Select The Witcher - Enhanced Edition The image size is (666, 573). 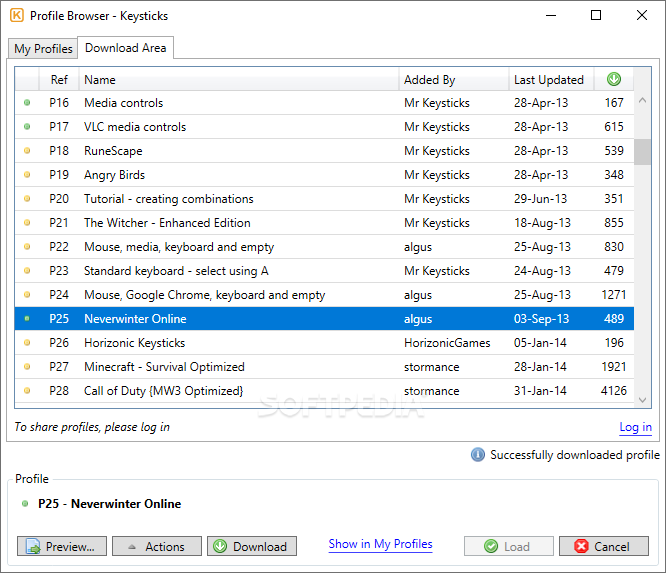click(x=167, y=223)
